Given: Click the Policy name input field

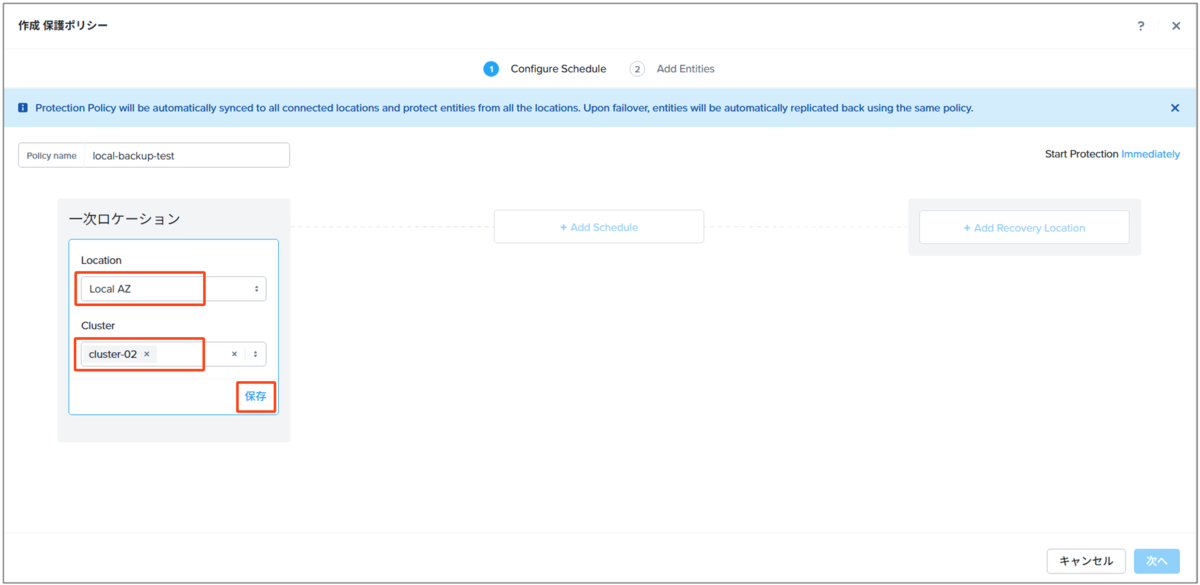Looking at the screenshot, I should pos(154,155).
